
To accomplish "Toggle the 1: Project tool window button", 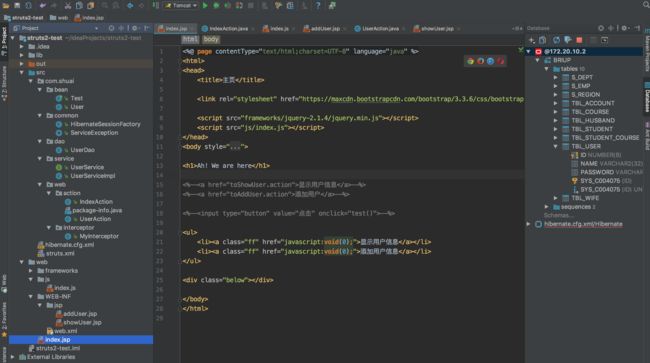I will click(x=4, y=41).
